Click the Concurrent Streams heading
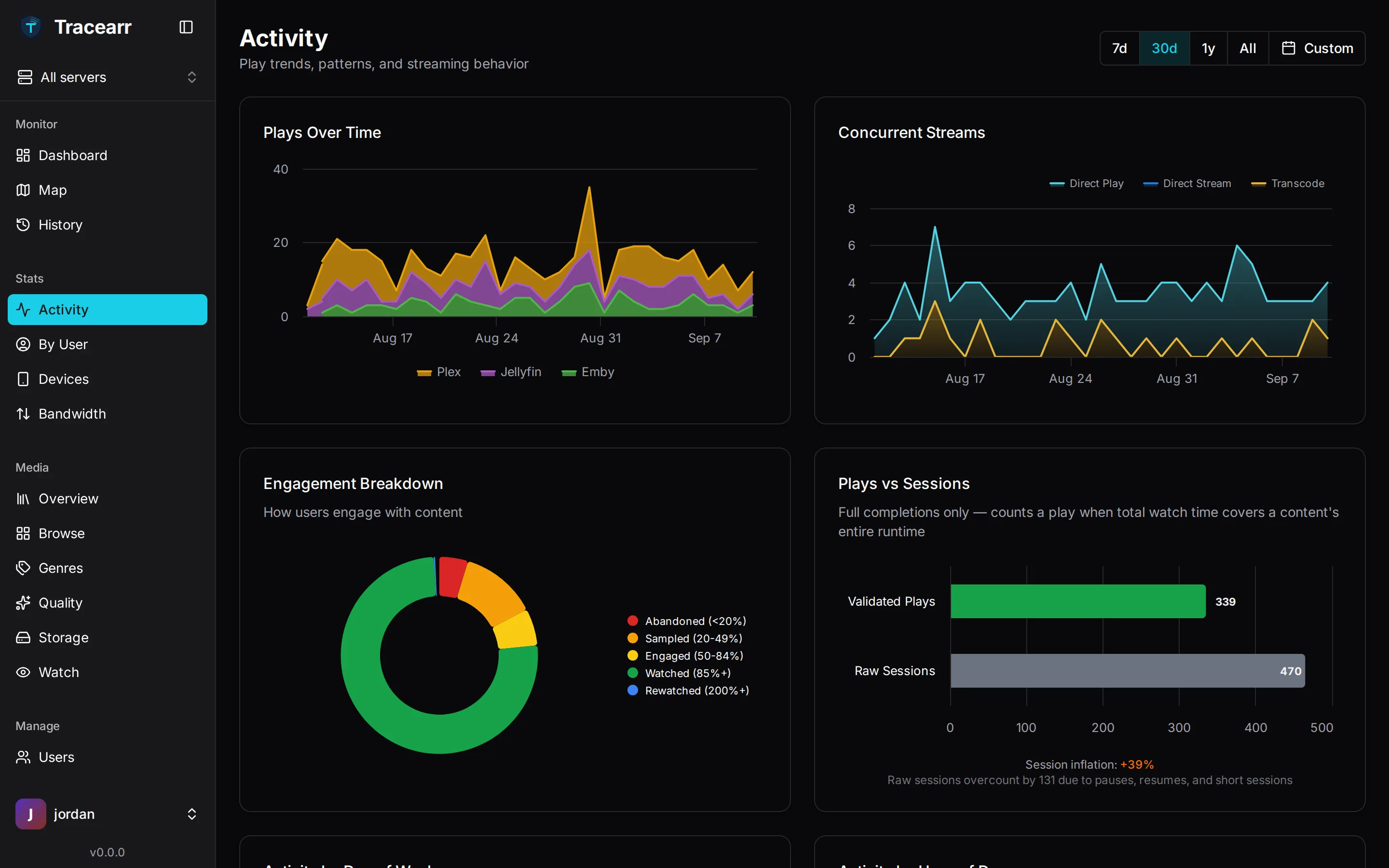The height and width of the screenshot is (868, 1389). (x=912, y=133)
